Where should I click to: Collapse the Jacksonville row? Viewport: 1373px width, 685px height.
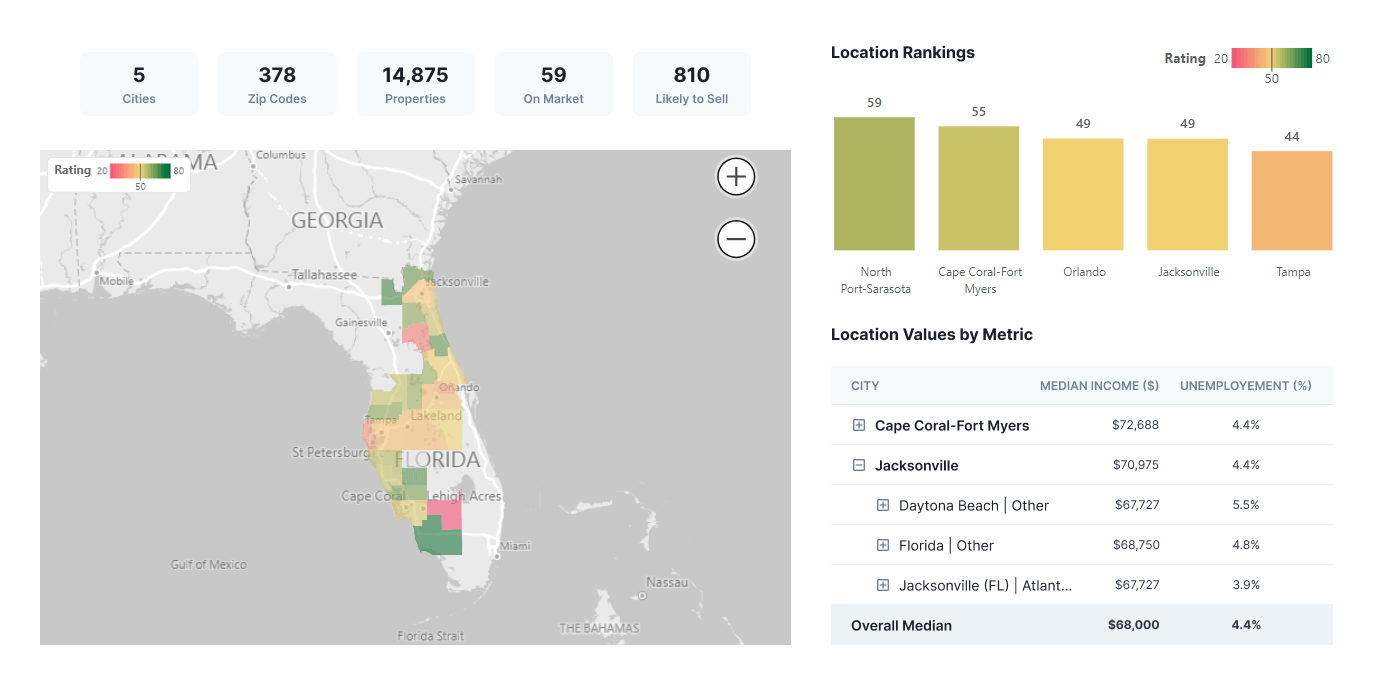pyautogui.click(x=858, y=465)
